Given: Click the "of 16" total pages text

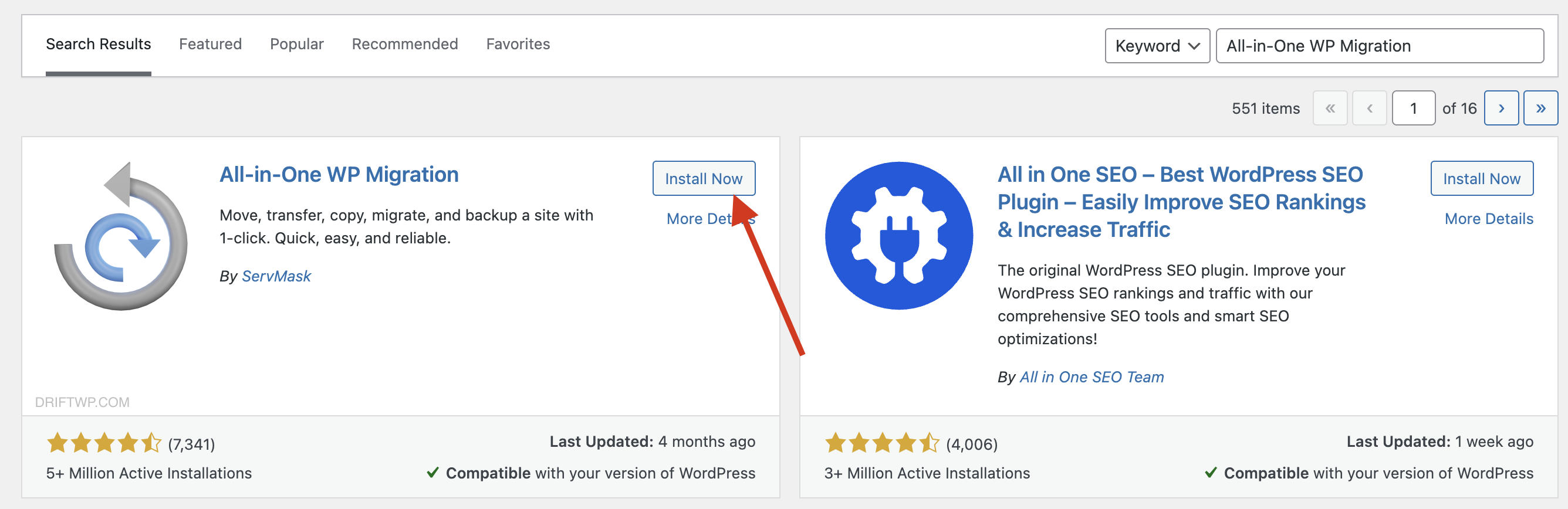Looking at the screenshot, I should pos(1459,109).
